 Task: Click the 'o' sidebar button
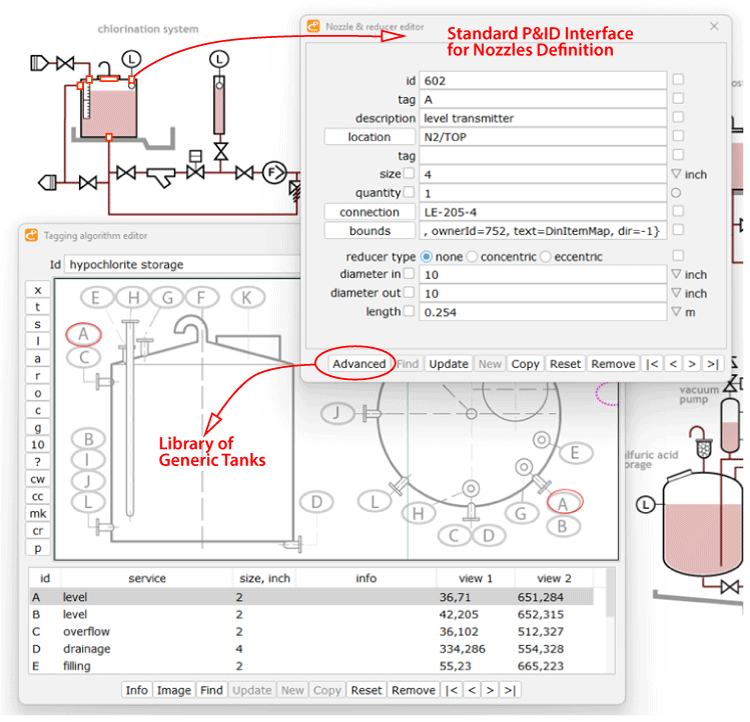[x=38, y=395]
